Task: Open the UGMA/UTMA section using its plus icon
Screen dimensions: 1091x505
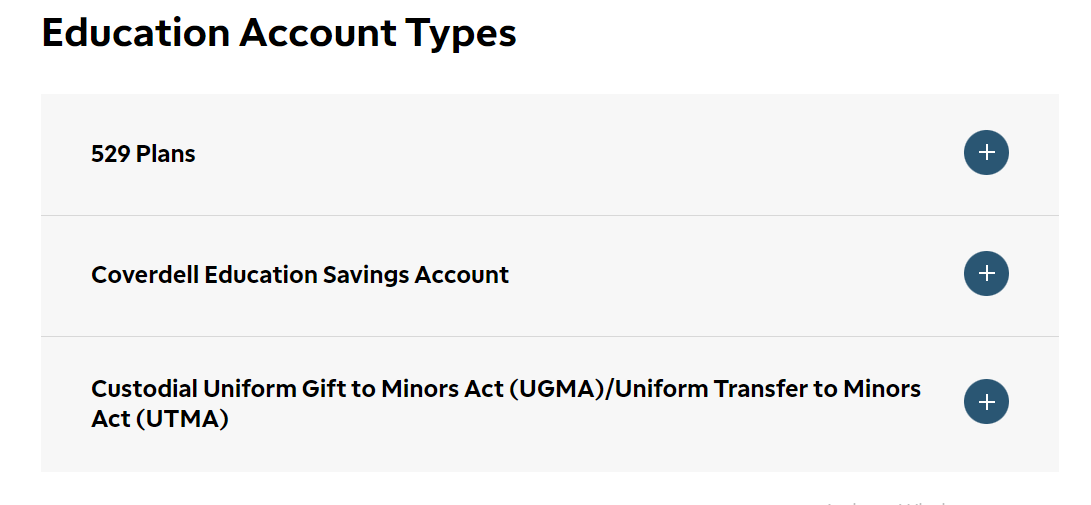Action: pos(986,401)
